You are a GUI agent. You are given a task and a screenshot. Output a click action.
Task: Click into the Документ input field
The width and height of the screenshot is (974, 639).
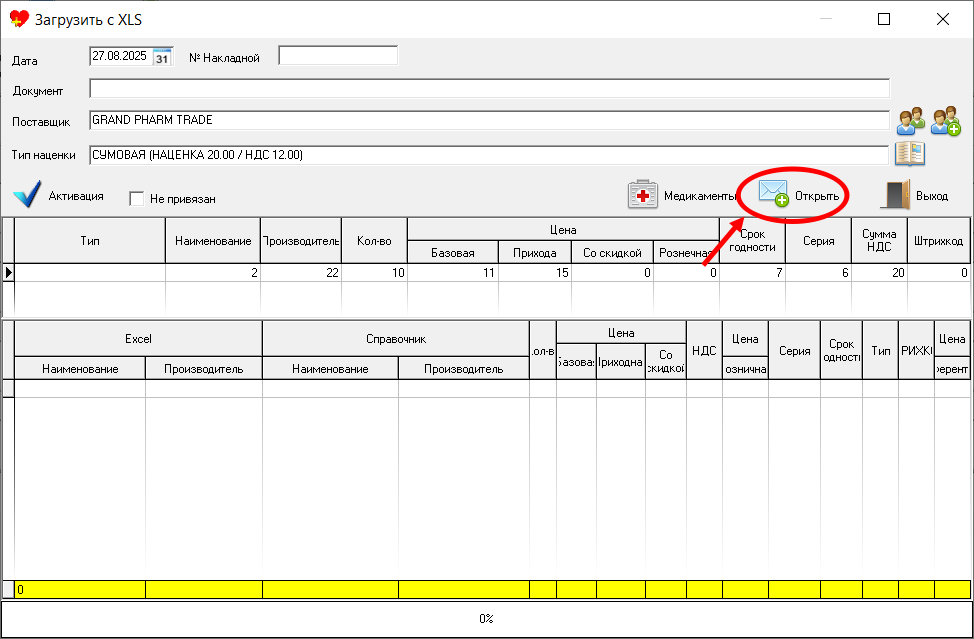489,88
